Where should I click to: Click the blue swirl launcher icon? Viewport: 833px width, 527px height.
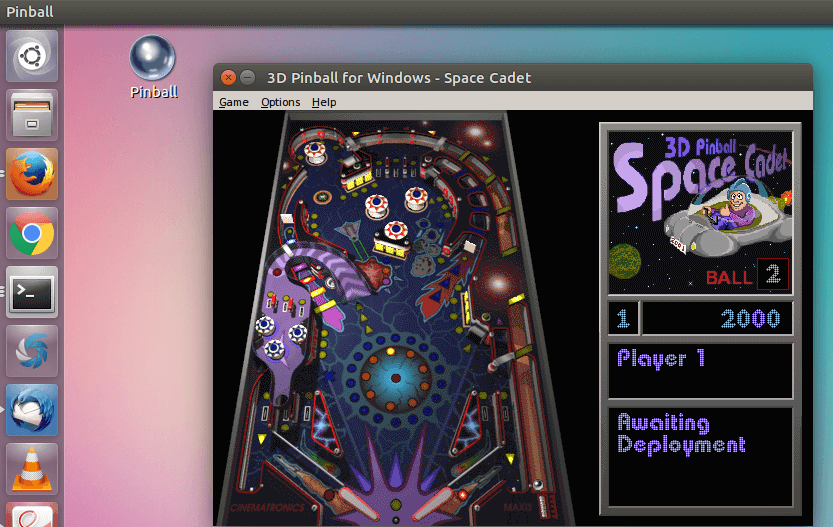coord(32,351)
